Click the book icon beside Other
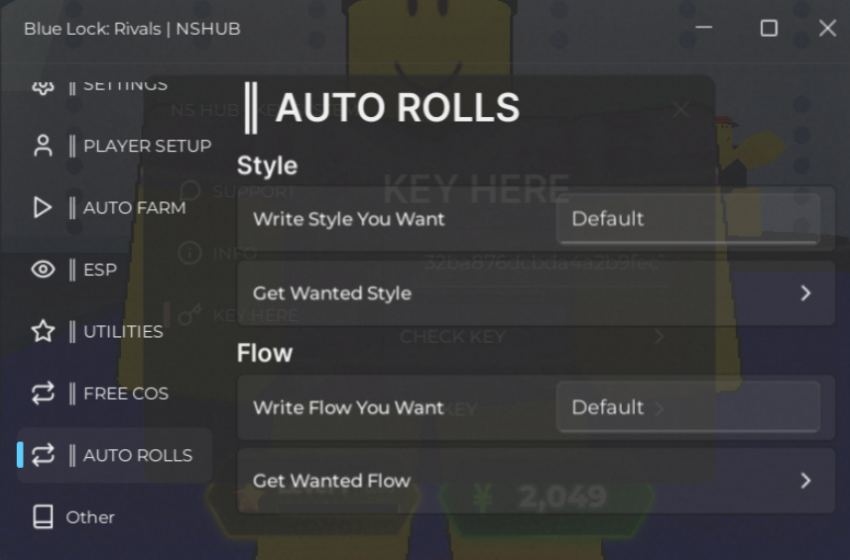This screenshot has width=850, height=560. tap(43, 517)
